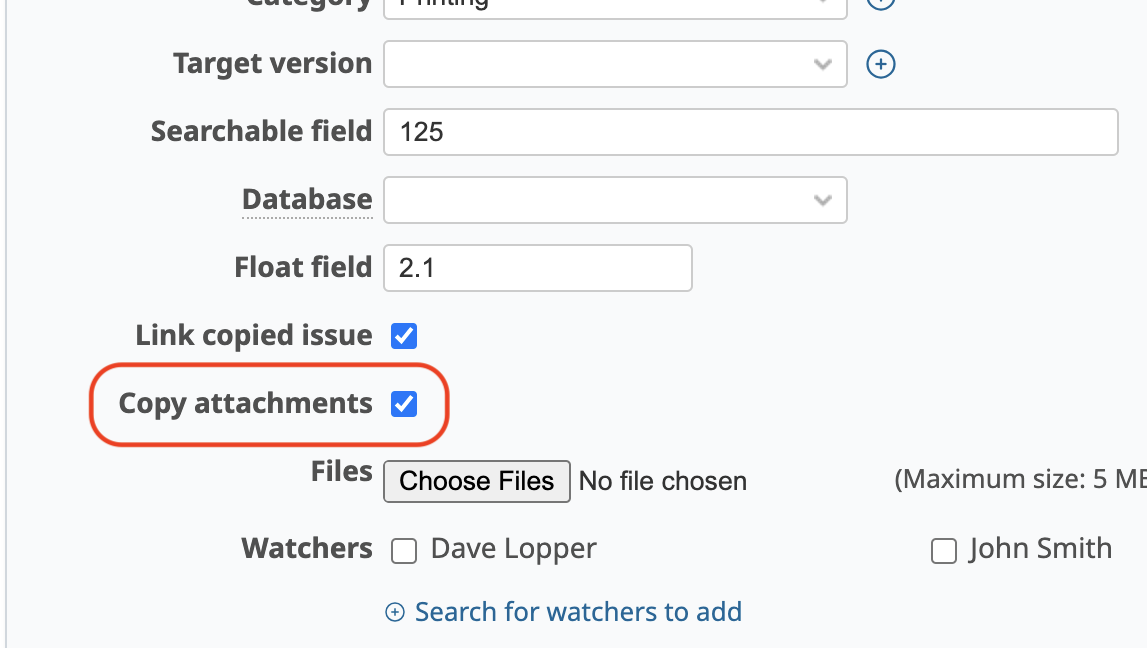Click the add icon next to Category dropdown
The height and width of the screenshot is (648, 1147).
coord(880,3)
